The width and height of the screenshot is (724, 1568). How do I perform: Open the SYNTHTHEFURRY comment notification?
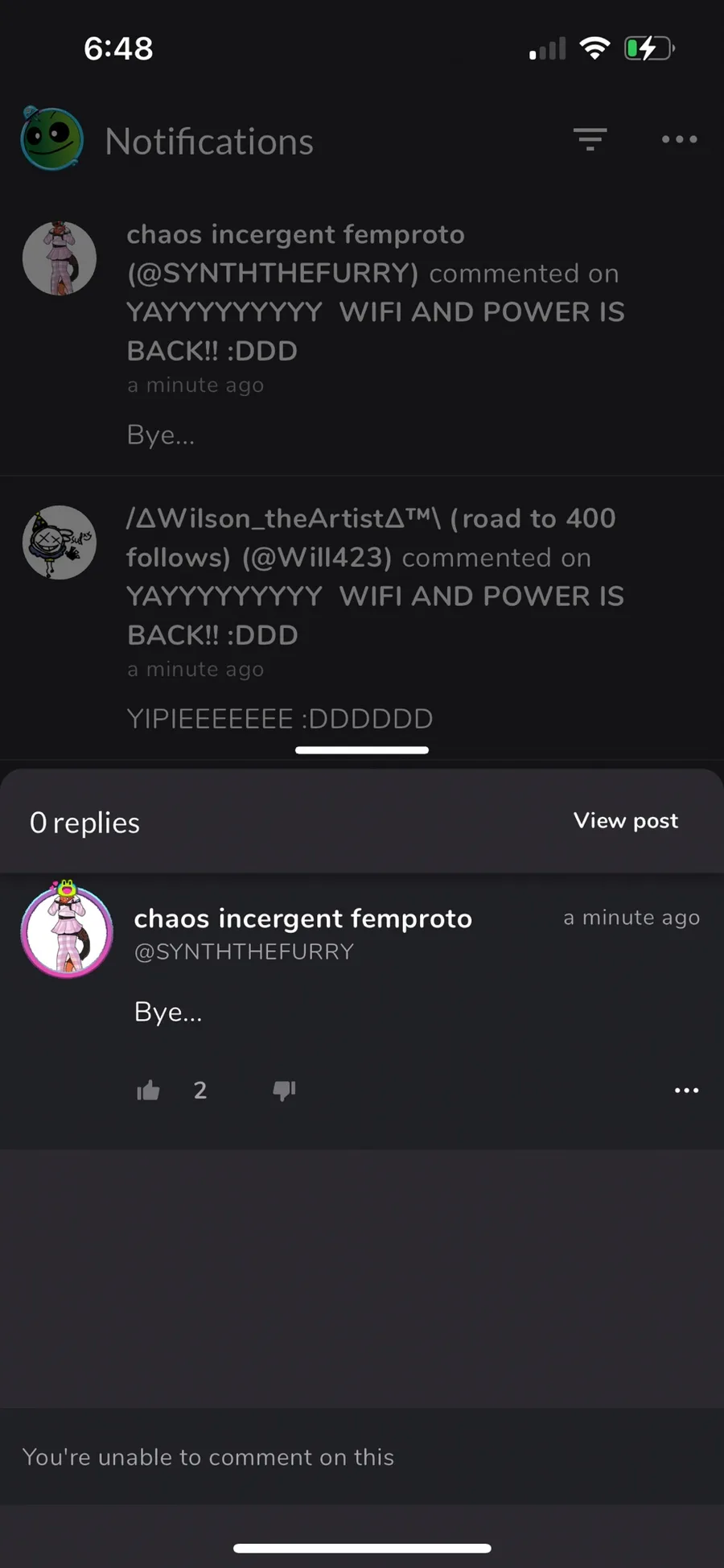click(x=362, y=334)
